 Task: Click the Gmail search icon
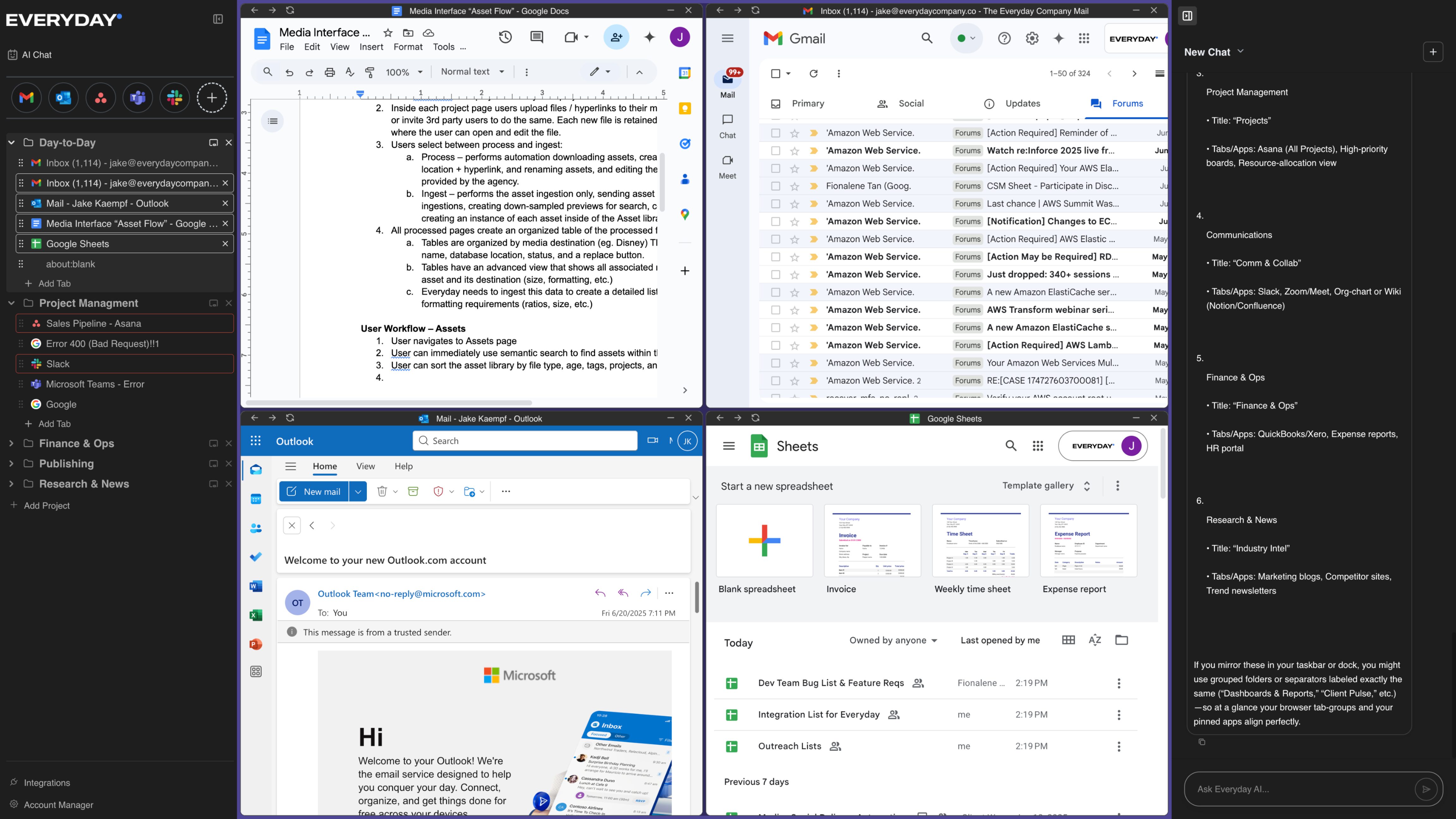[x=927, y=39]
